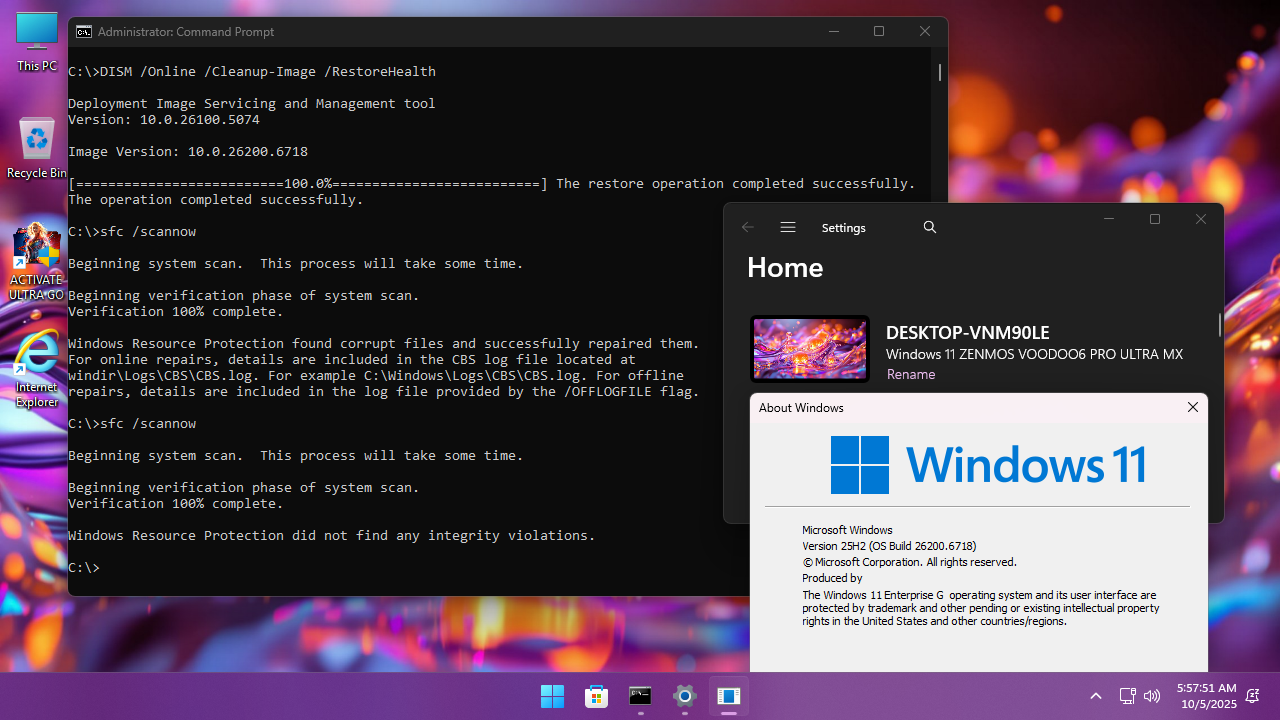1280x720 pixels.
Task: Click the Home heading in Settings
Action: point(785,268)
